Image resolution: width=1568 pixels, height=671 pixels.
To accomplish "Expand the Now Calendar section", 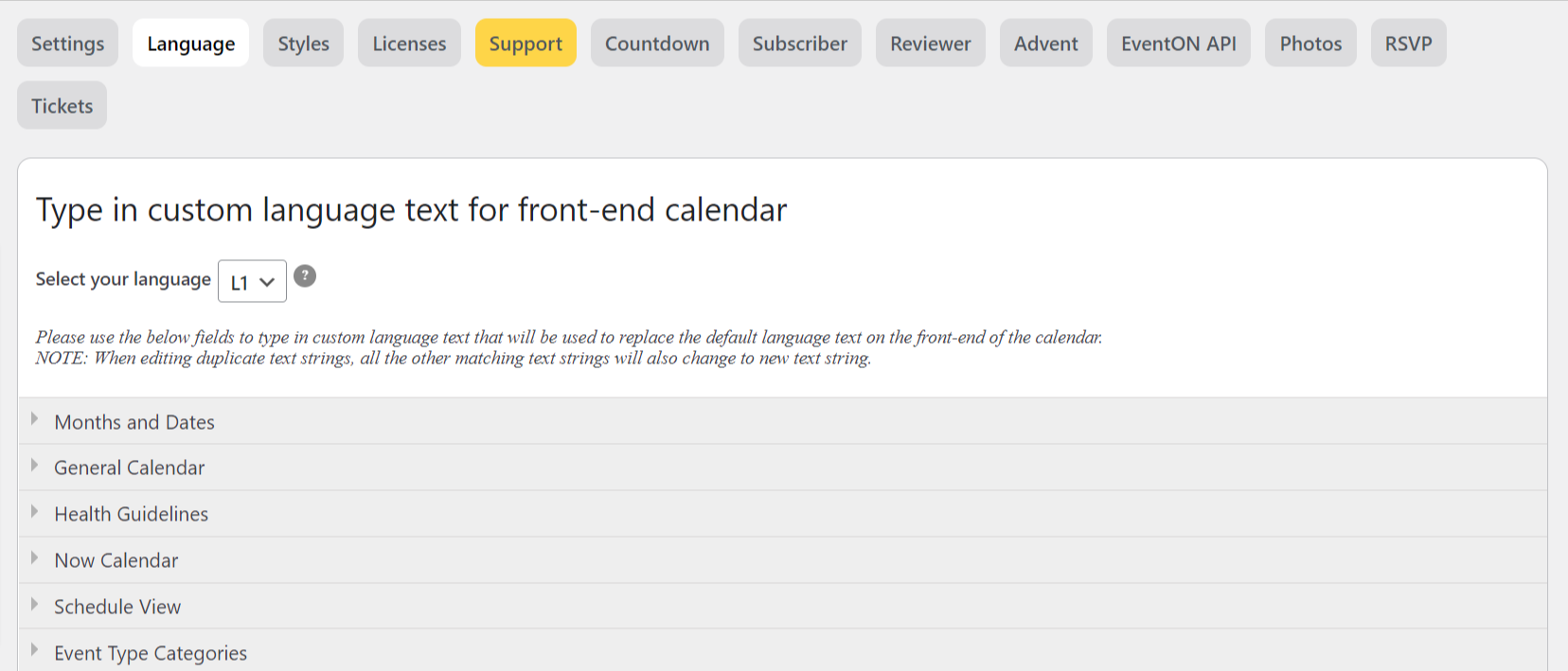I will coord(782,560).
